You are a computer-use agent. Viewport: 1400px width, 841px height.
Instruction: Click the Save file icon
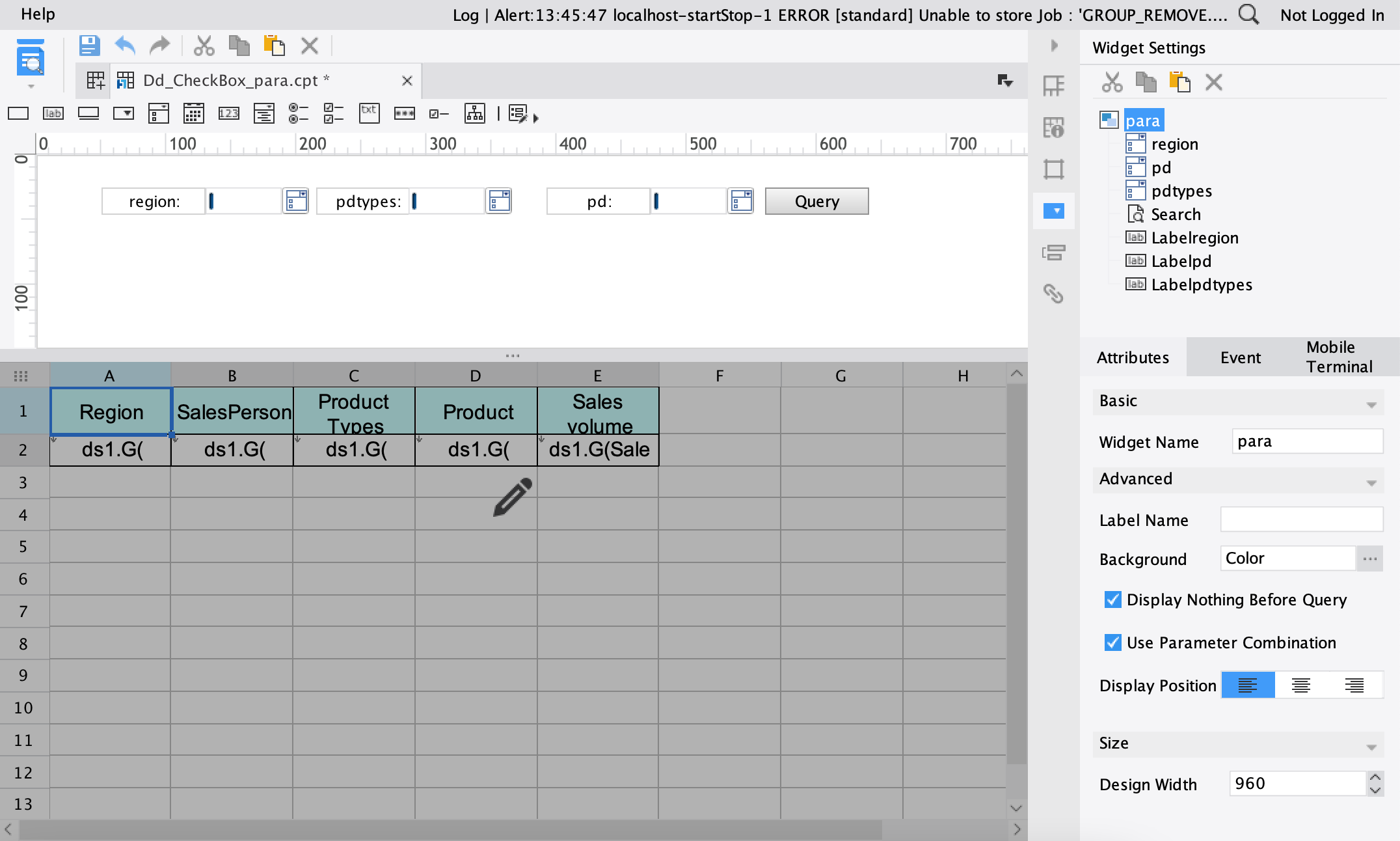click(x=89, y=46)
